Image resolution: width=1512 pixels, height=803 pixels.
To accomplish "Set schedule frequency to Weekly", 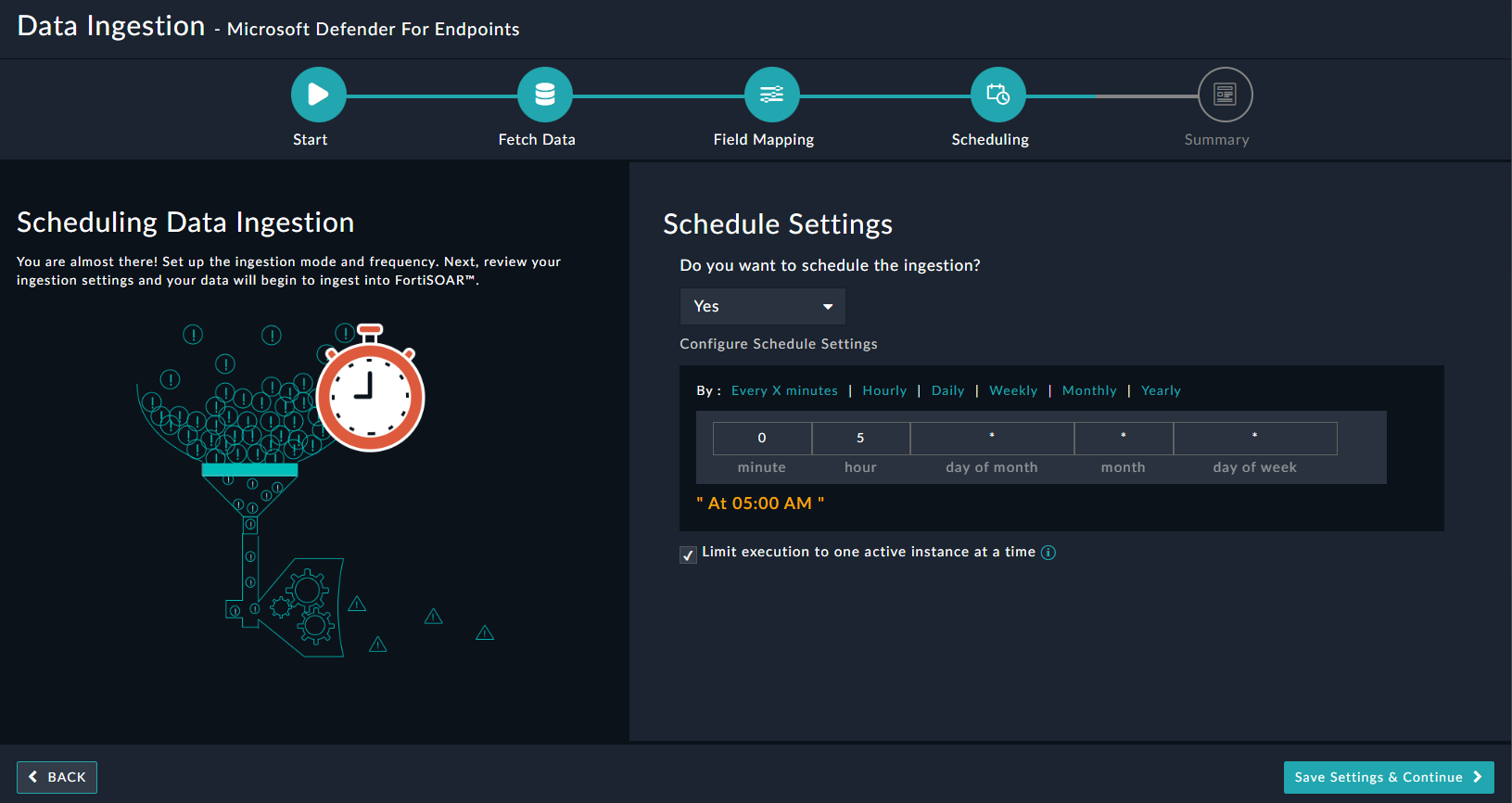I will [x=1013, y=390].
